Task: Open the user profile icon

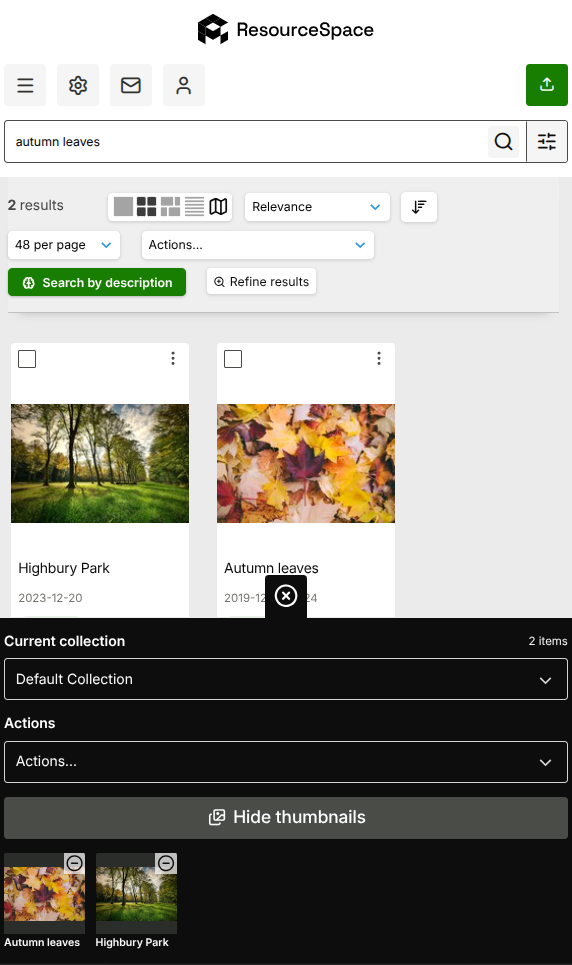Action: point(184,85)
